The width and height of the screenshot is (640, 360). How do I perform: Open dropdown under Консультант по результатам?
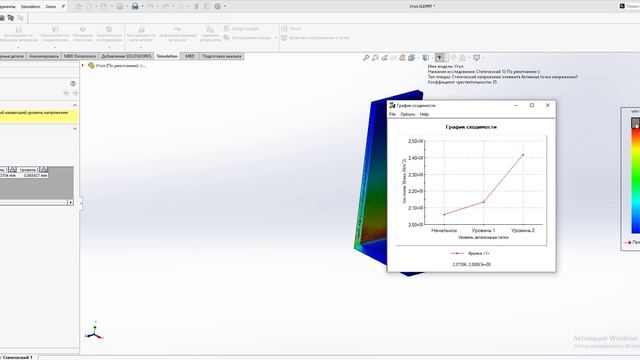pos(141,47)
